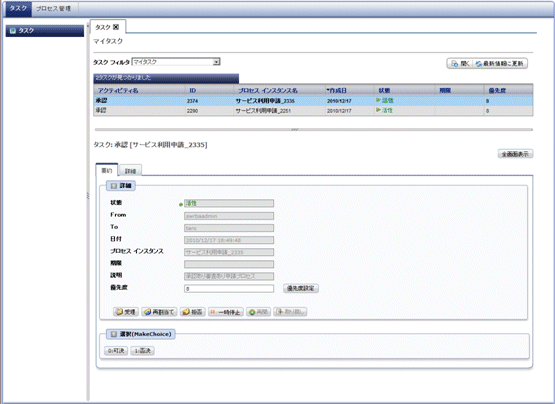
Task: Switch to the プロセス管理 top tab
Action: point(53,8)
